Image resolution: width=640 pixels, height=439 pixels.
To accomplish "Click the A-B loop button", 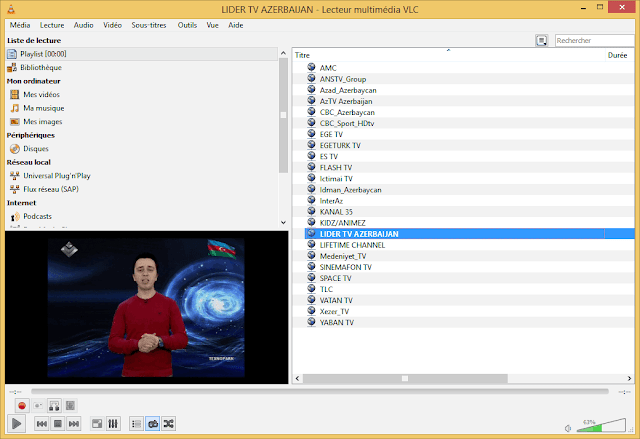I will pos(54,406).
